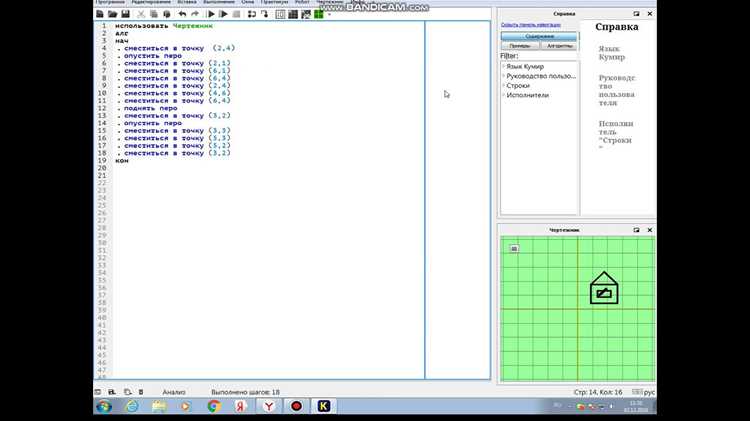750x421 pixels.
Task: Open the Выполнение menu
Action: pyautogui.click(x=219, y=2)
